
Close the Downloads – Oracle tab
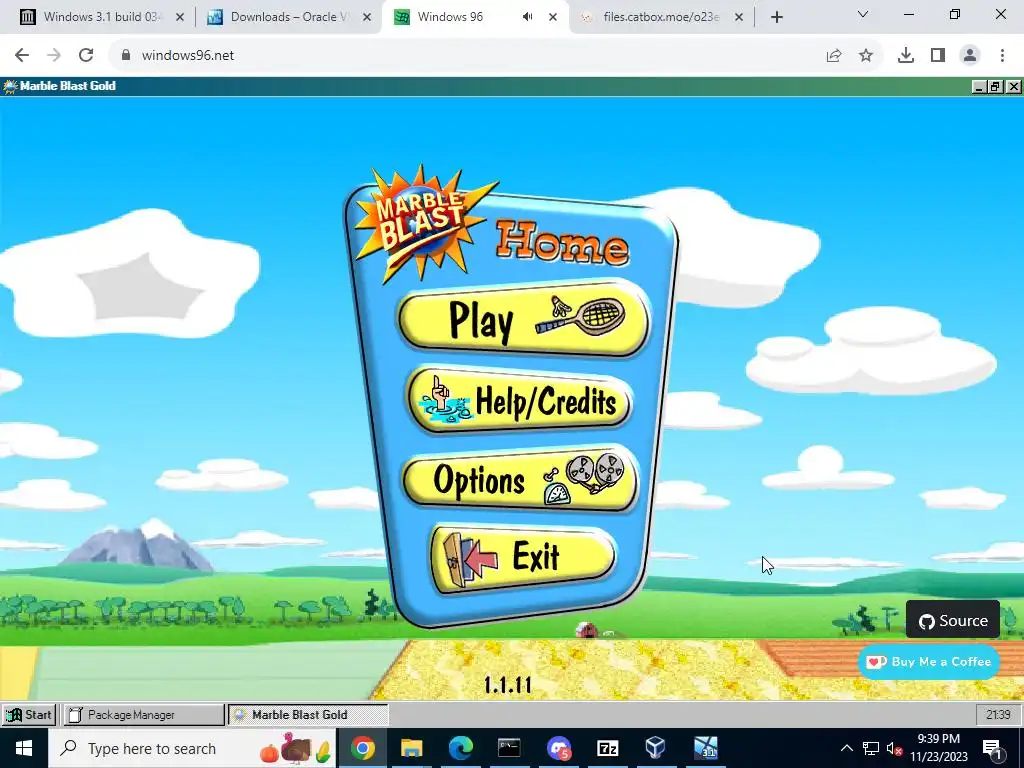pos(367,17)
